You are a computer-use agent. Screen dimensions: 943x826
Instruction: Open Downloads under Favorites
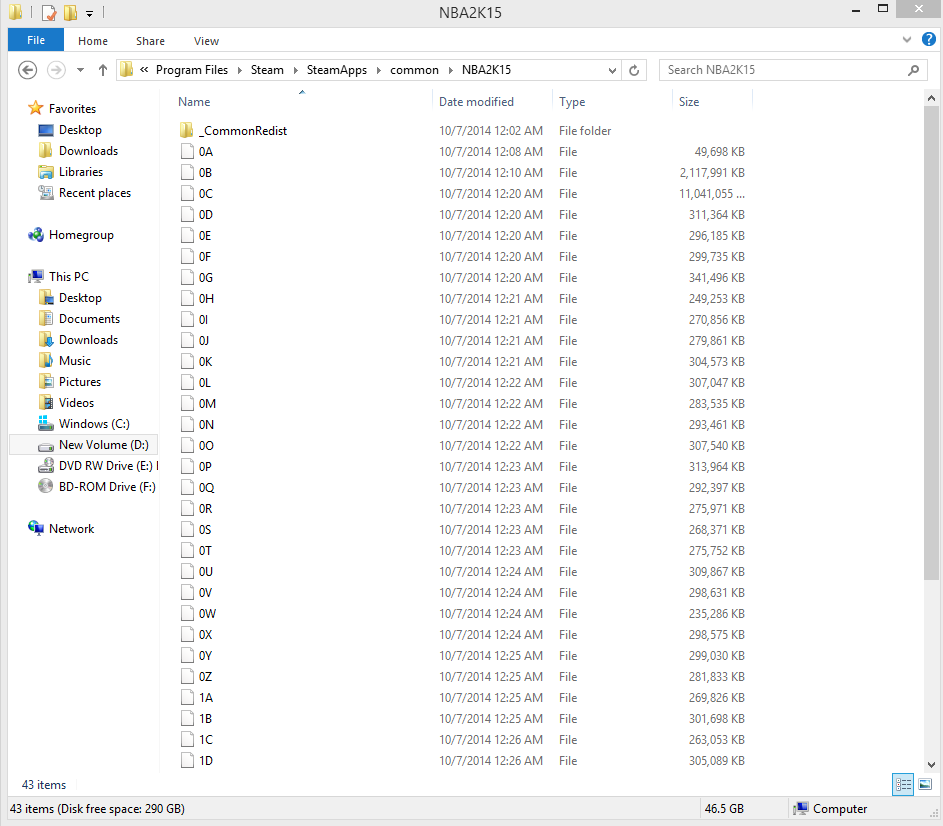tap(88, 151)
